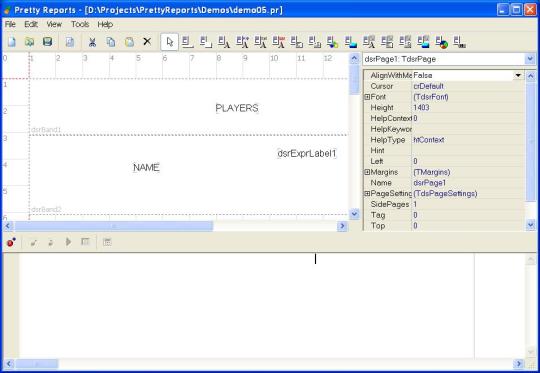Image resolution: width=540 pixels, height=373 pixels.
Task: Pick the component icon with a pie chart
Action: coord(441,42)
